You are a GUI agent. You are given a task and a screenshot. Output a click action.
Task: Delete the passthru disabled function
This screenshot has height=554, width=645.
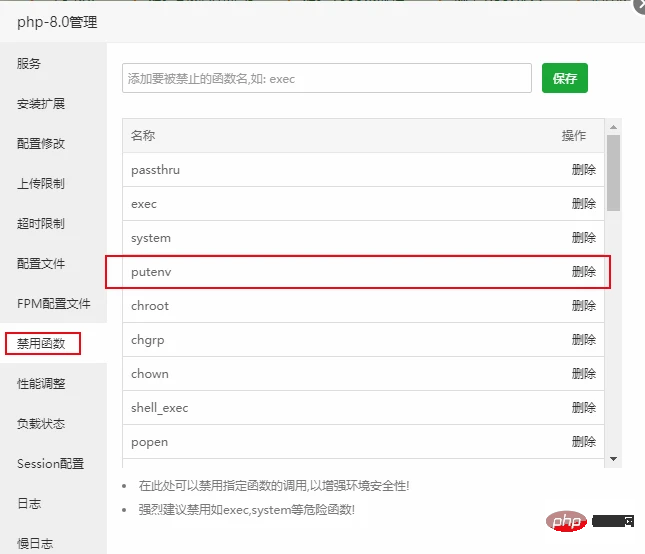583,170
